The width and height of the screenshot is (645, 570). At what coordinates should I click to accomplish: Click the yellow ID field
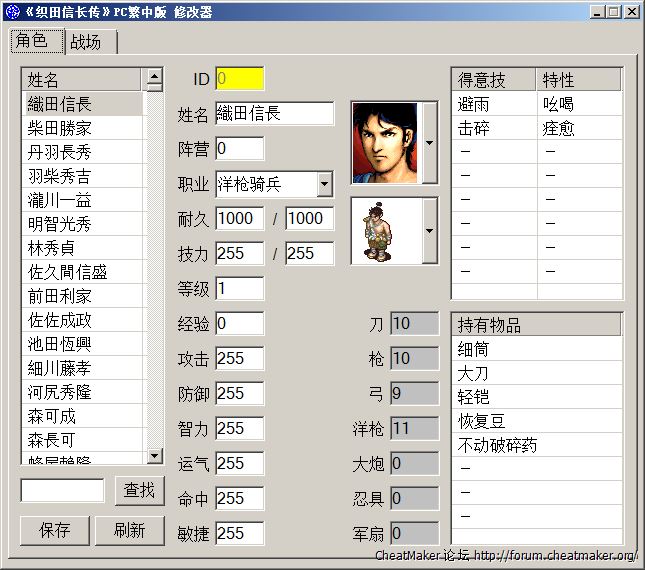(x=240, y=78)
